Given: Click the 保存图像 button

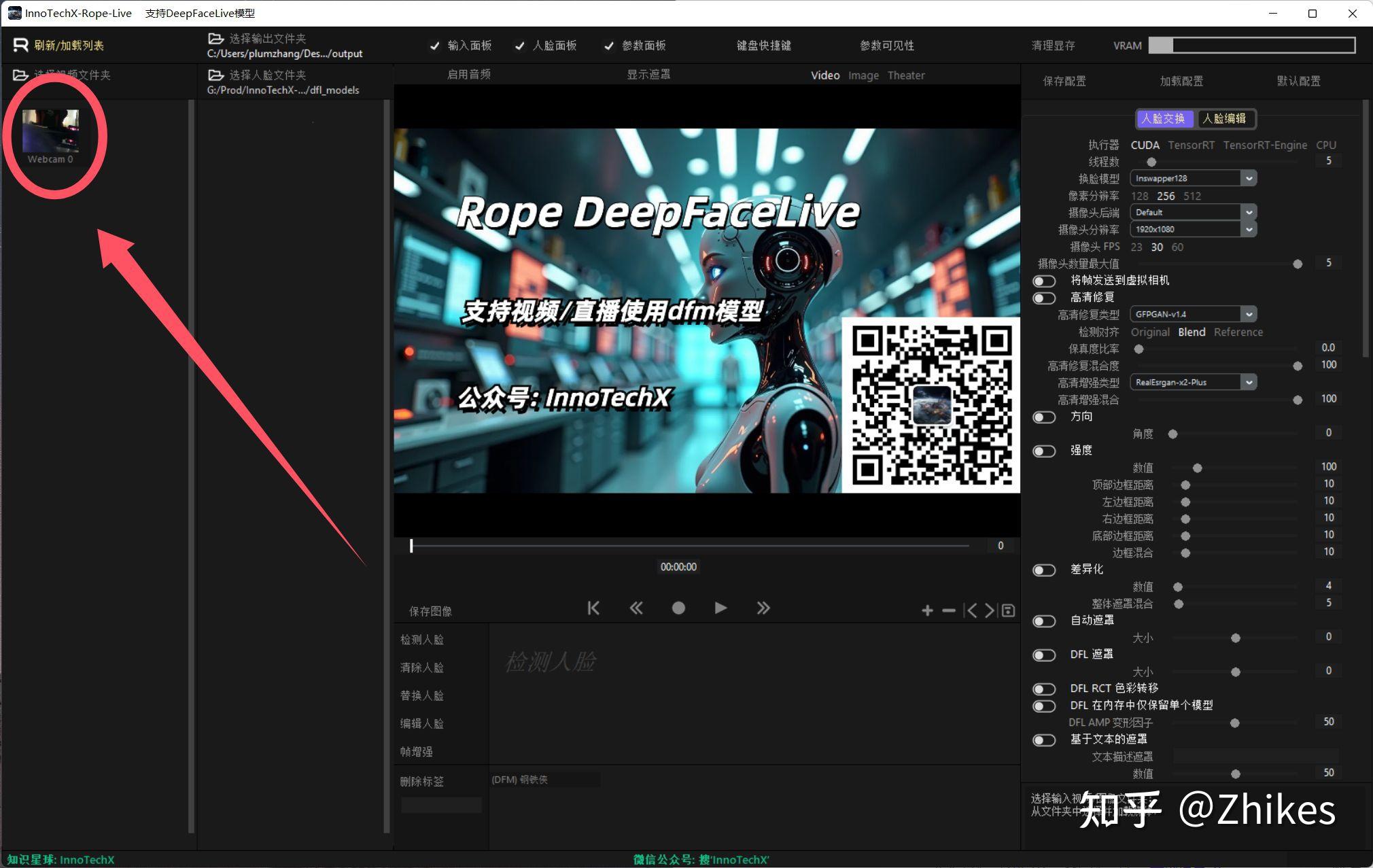Looking at the screenshot, I should [x=430, y=611].
